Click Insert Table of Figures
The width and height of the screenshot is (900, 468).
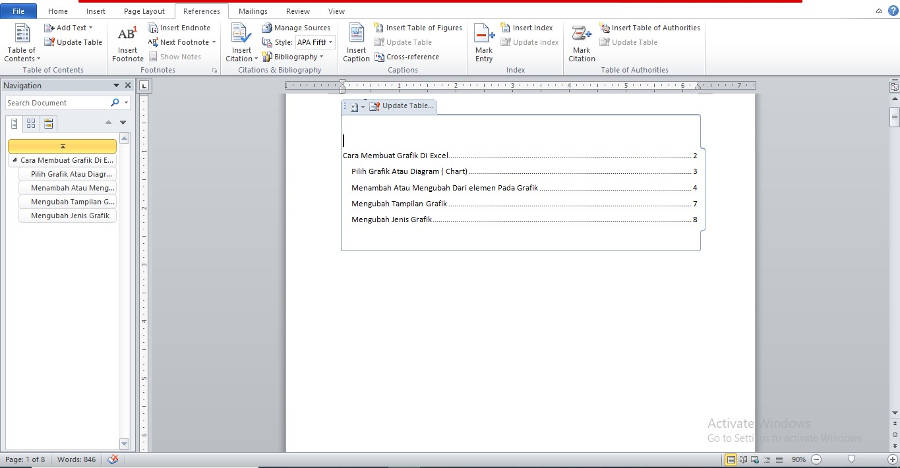[x=418, y=28]
